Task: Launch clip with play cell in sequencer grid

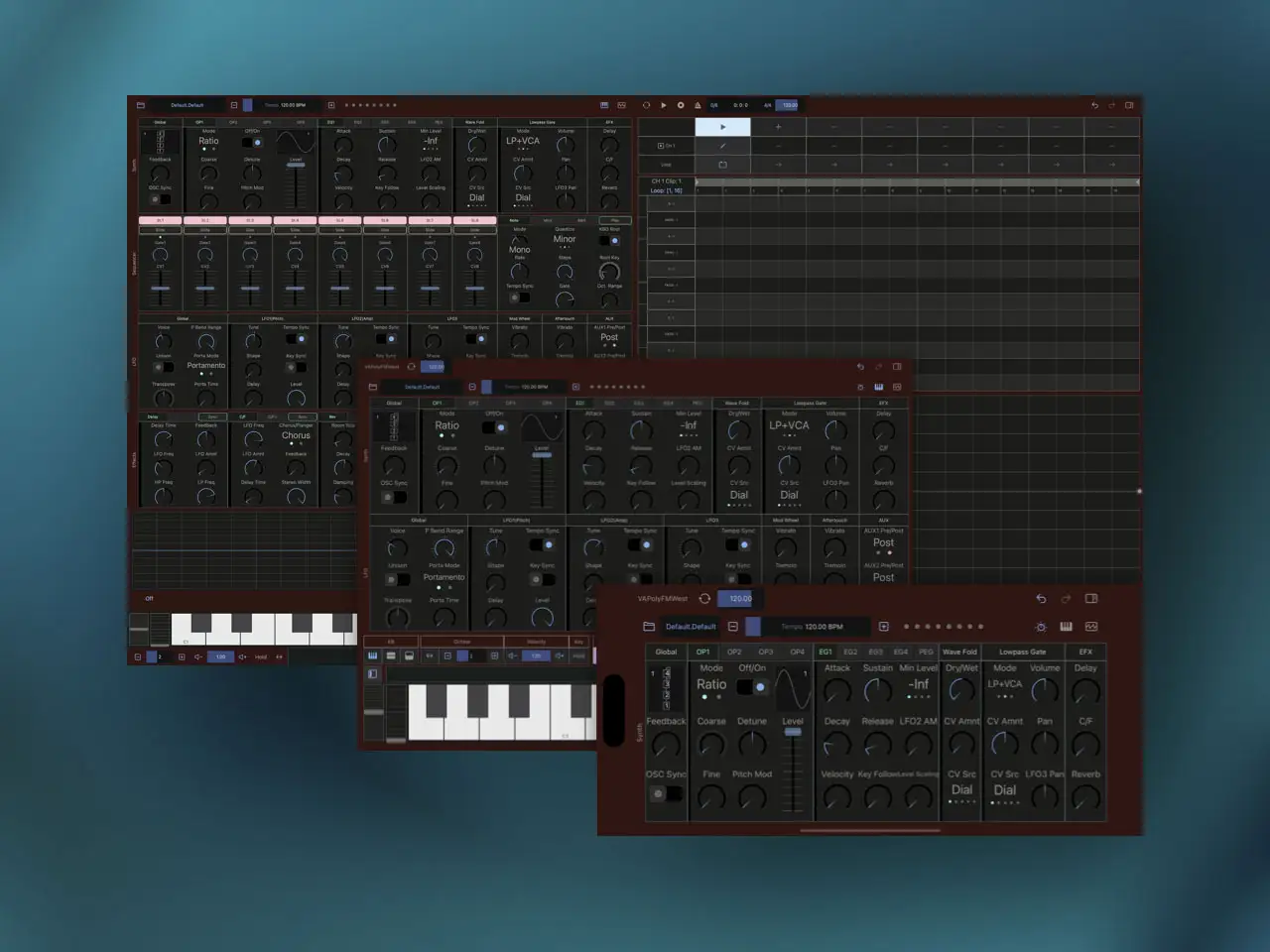Action: click(x=722, y=126)
